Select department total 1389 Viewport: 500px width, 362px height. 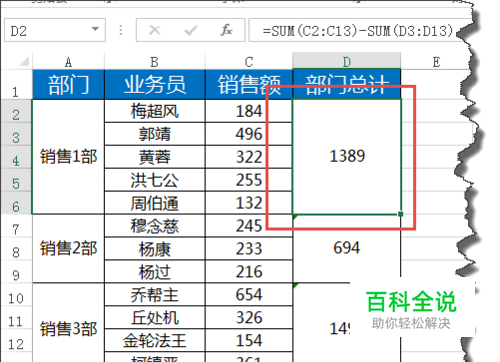click(x=347, y=156)
